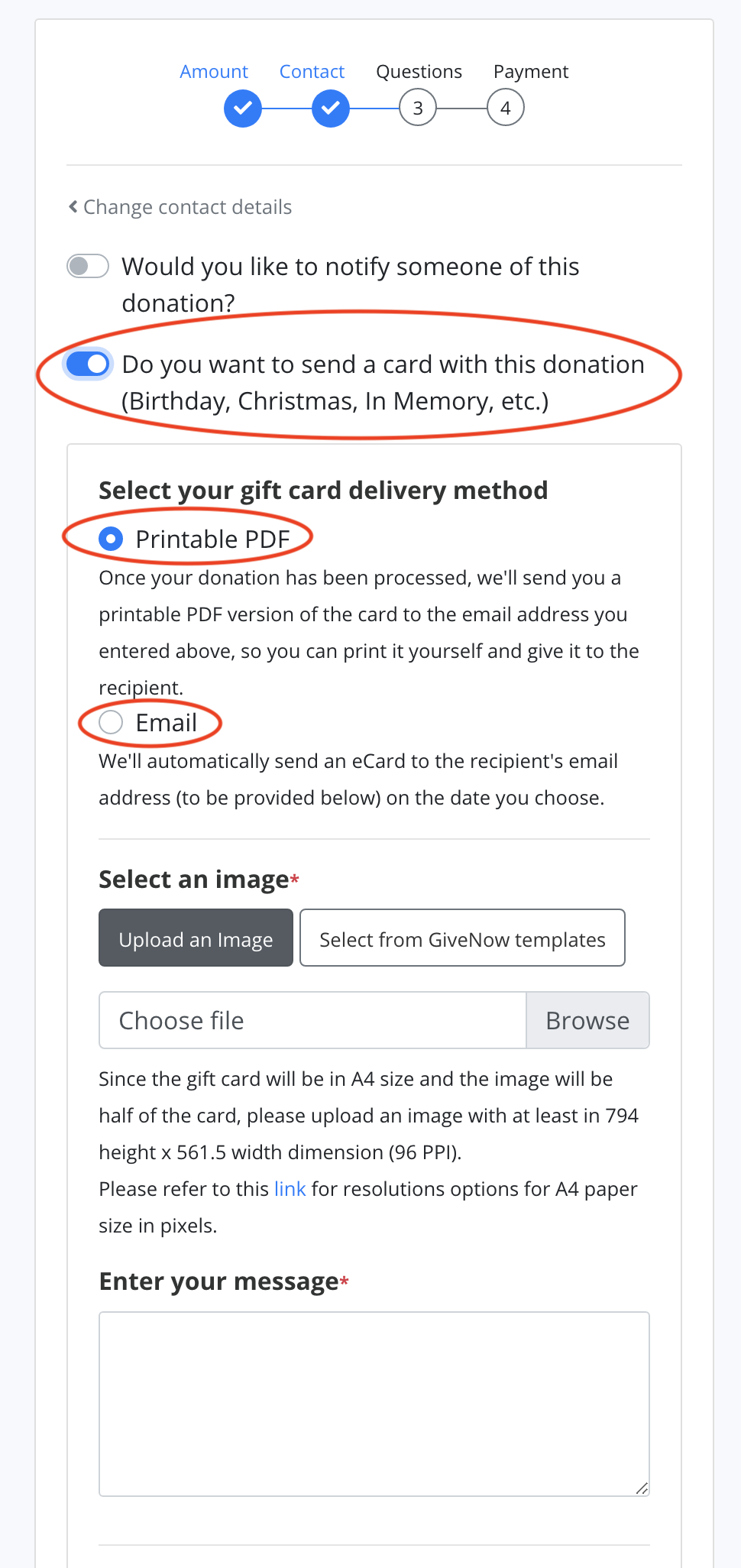The image size is (741, 1568).
Task: Go to the Payment step
Action: tap(530, 71)
